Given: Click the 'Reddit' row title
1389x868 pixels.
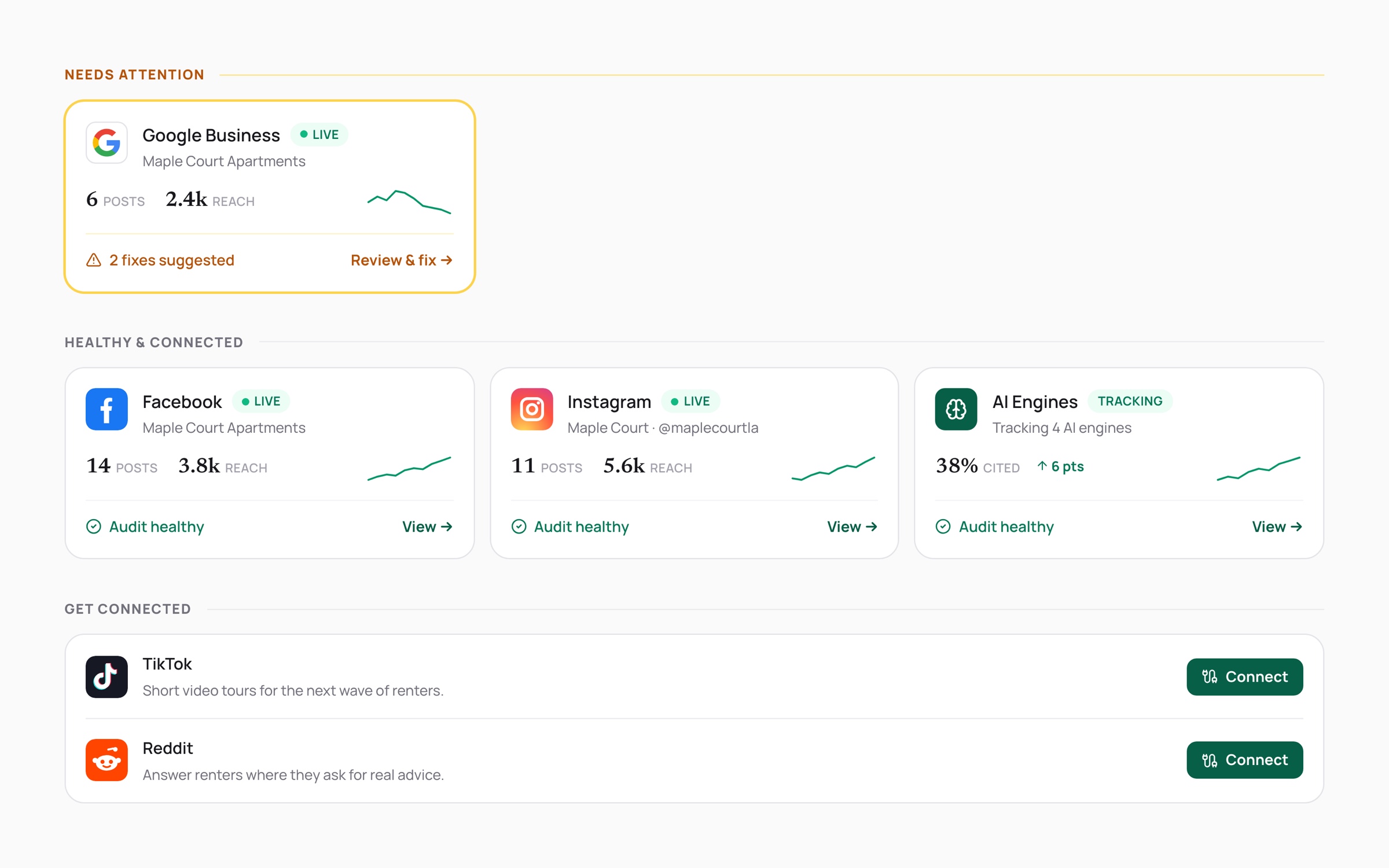Looking at the screenshot, I should pos(168,749).
